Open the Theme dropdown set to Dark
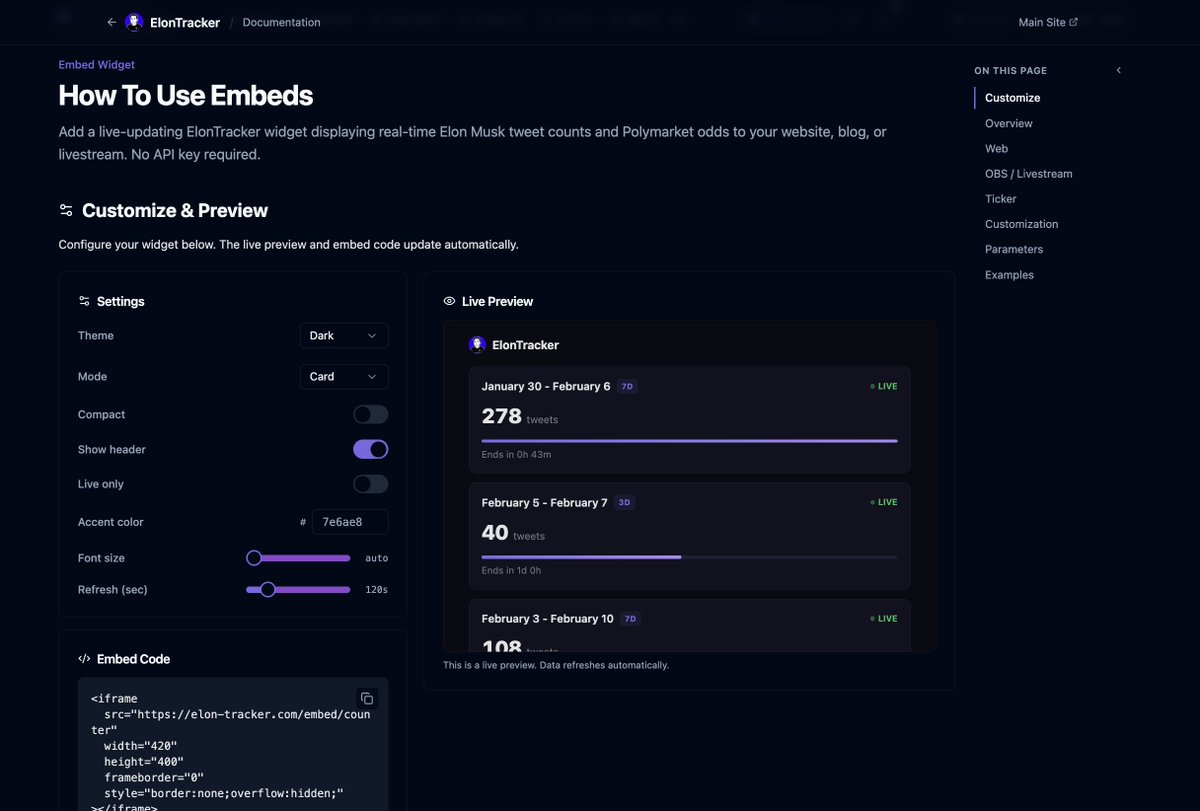Screen dimensions: 1200x811 point(344,336)
